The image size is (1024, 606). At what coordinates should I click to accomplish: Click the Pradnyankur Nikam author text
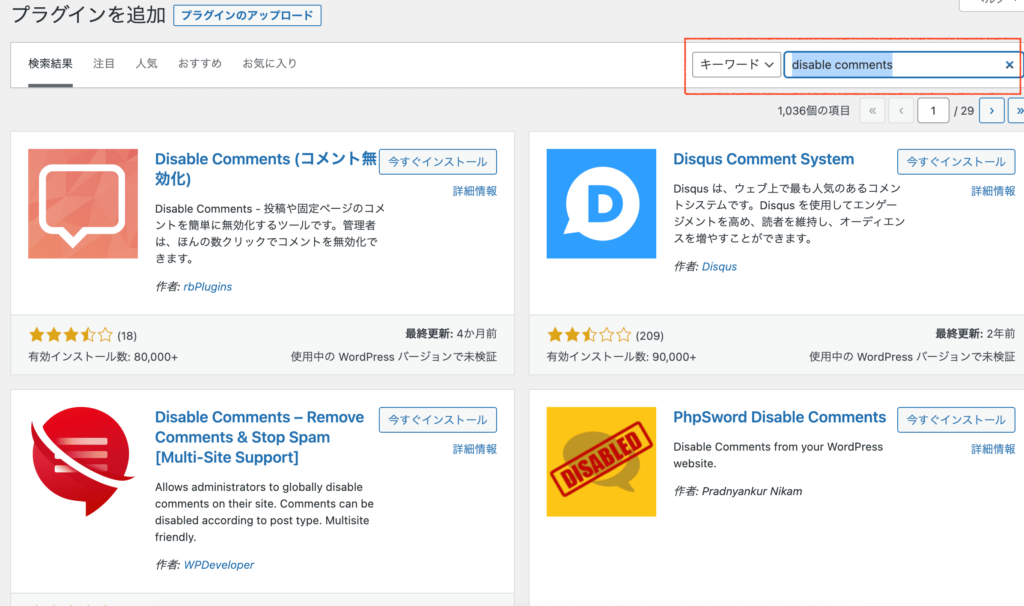pyautogui.click(x=752, y=491)
